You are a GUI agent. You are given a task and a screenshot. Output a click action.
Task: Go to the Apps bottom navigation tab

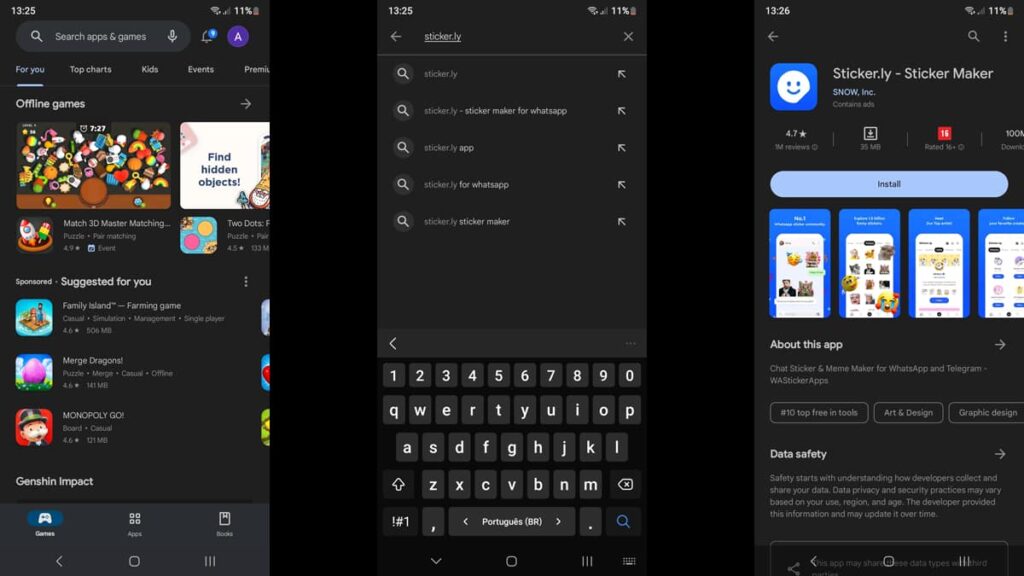click(134, 524)
